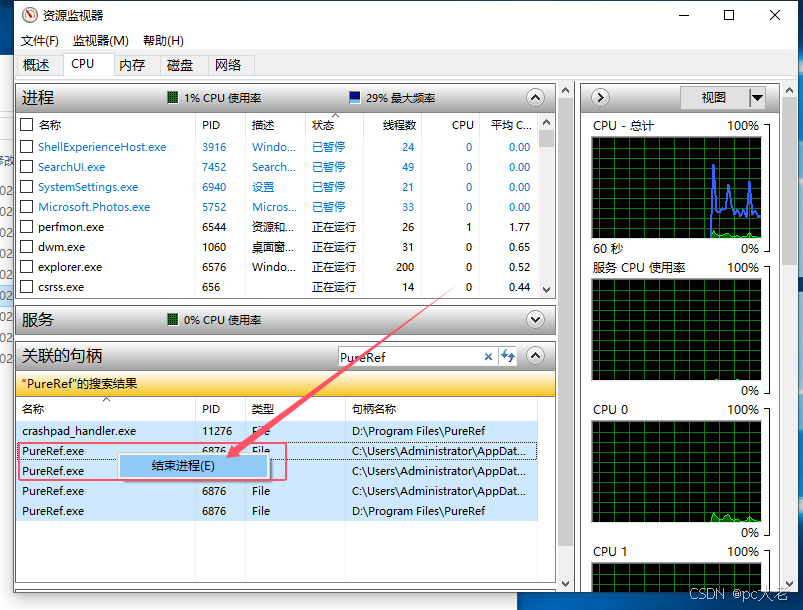The width and height of the screenshot is (803, 610).
Task: Expand the 服务 section chevron
Action: (535, 320)
